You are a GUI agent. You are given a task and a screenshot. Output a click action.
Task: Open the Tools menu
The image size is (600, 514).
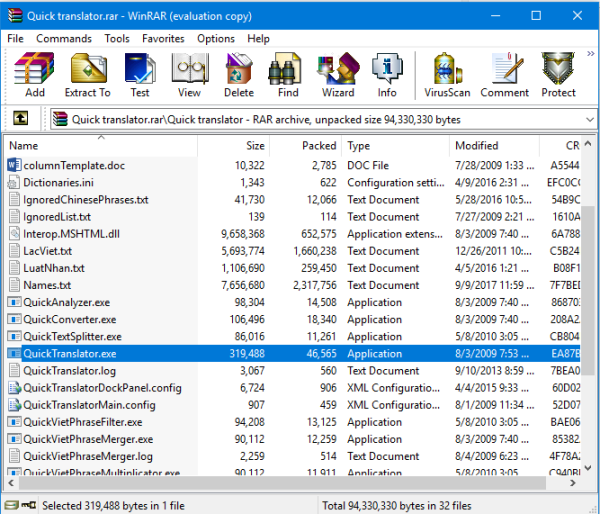point(117,39)
